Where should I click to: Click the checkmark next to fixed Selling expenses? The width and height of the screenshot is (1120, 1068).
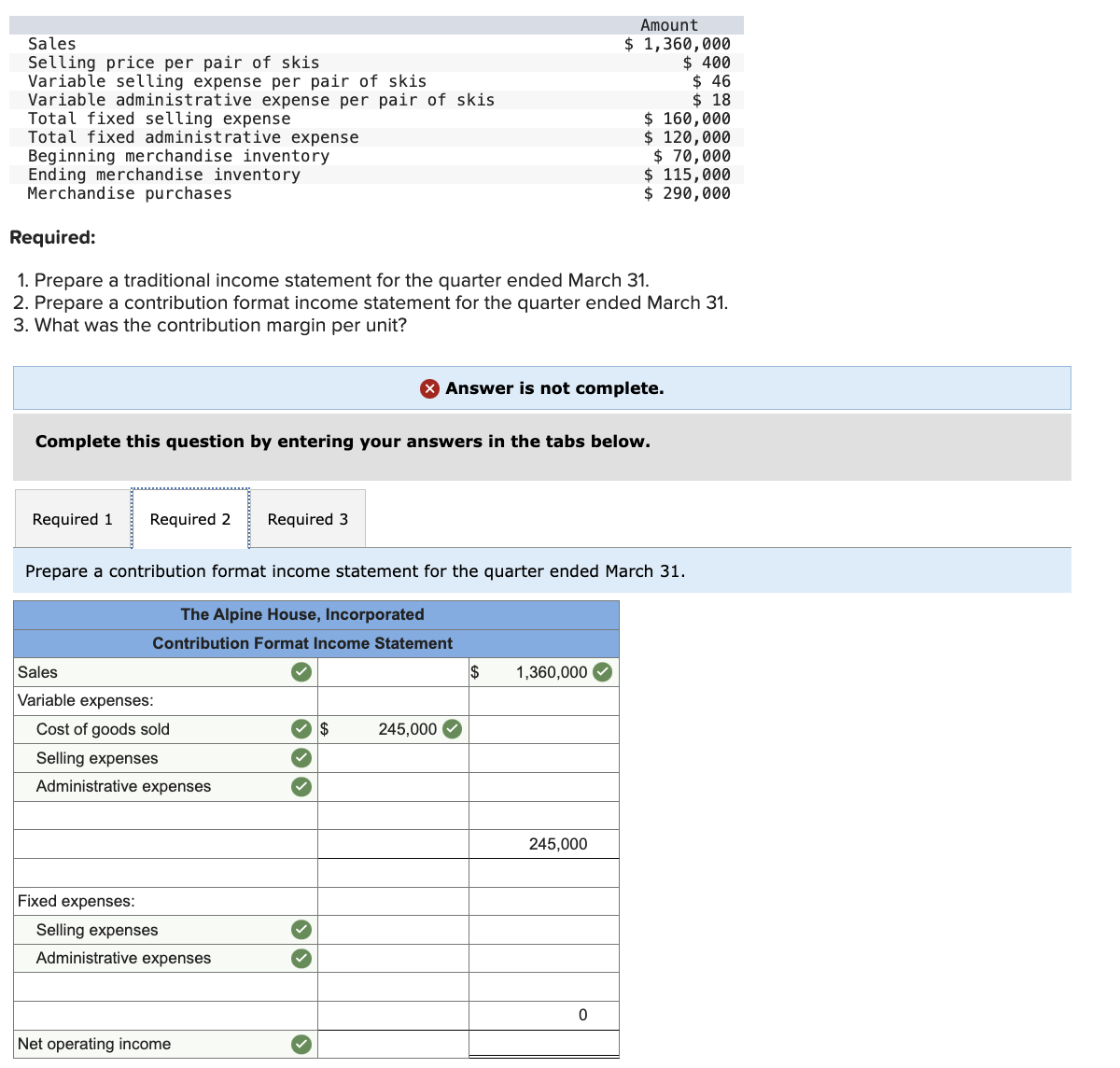pyautogui.click(x=301, y=930)
